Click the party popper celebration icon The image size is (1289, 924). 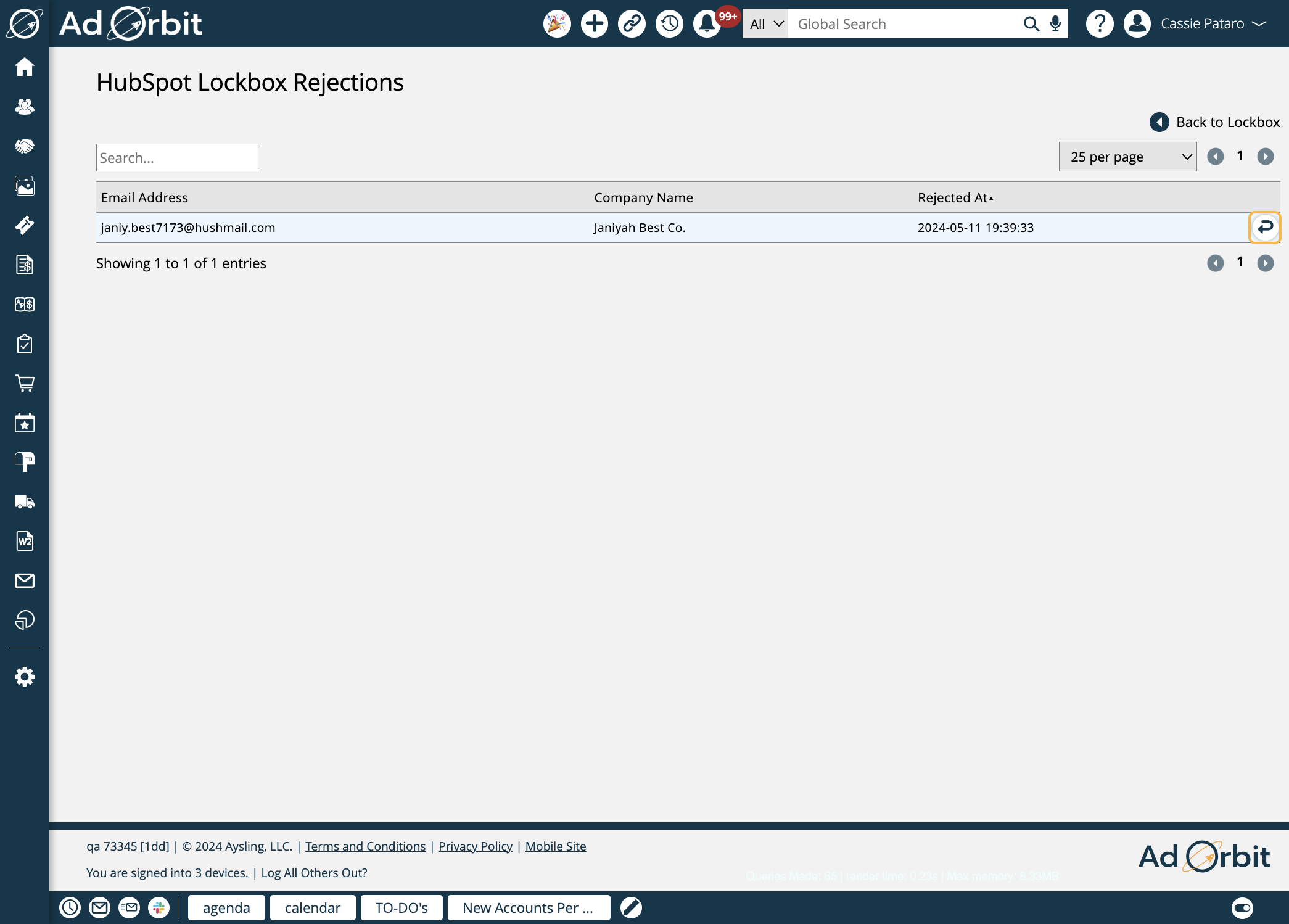click(x=557, y=24)
